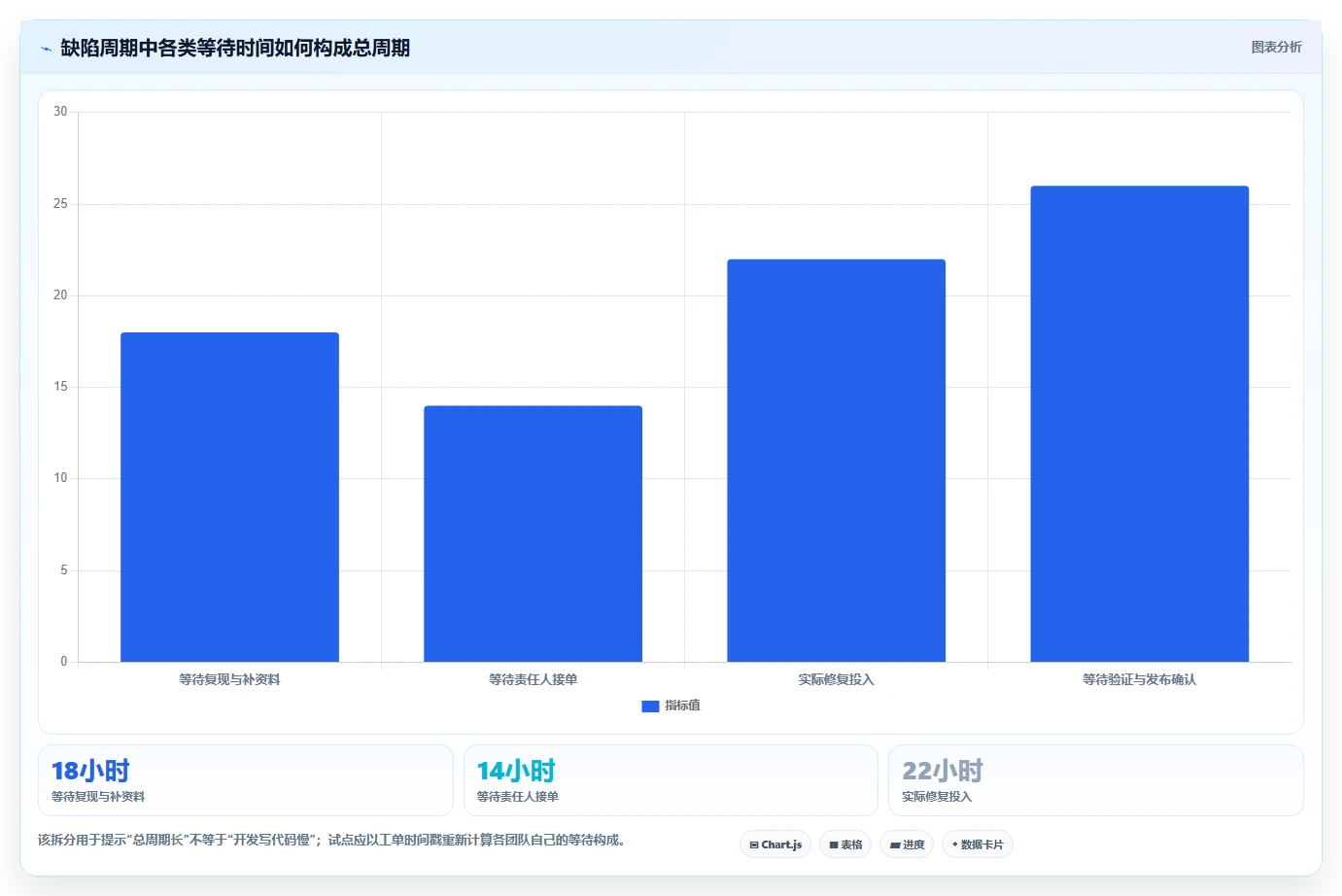Click the x-axis label 等待责任人接单
1342x896 pixels.
(533, 679)
